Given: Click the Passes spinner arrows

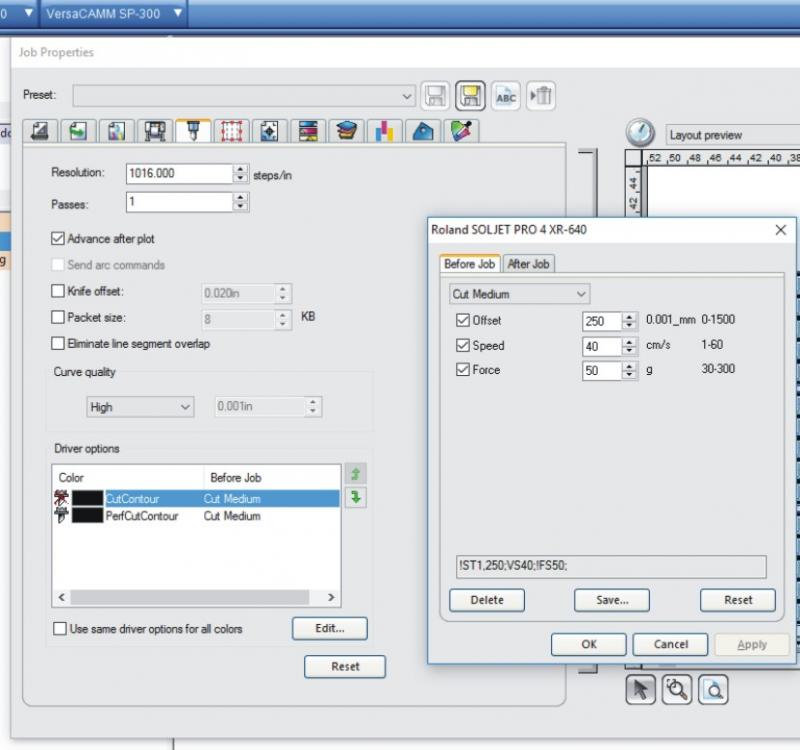Looking at the screenshot, I should [x=240, y=202].
